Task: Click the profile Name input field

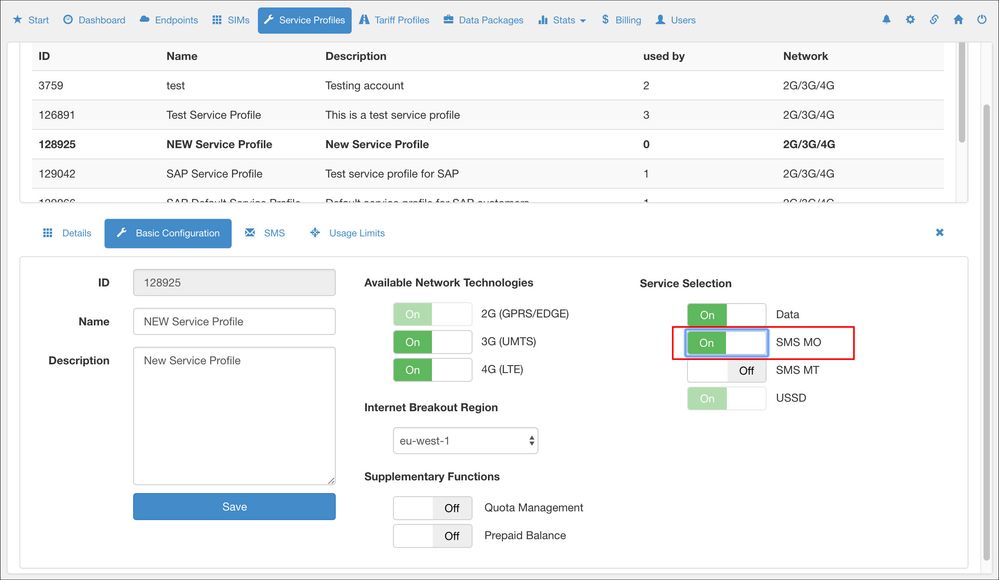Action: [234, 321]
